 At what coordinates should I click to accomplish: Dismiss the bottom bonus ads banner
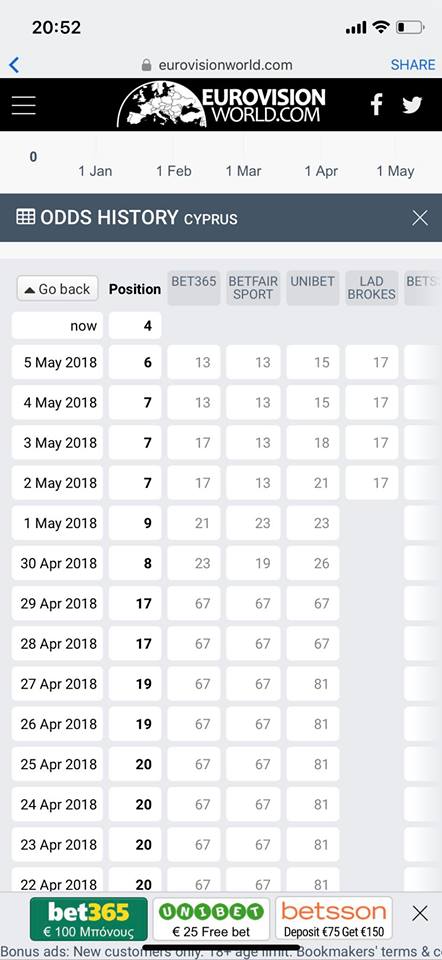(420, 914)
